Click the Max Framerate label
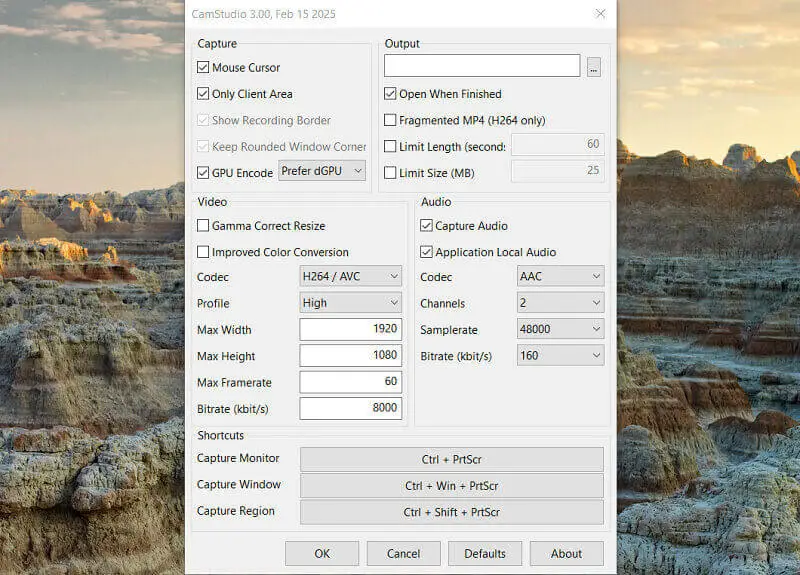Viewport: 800px width, 575px height. pyautogui.click(x=234, y=383)
